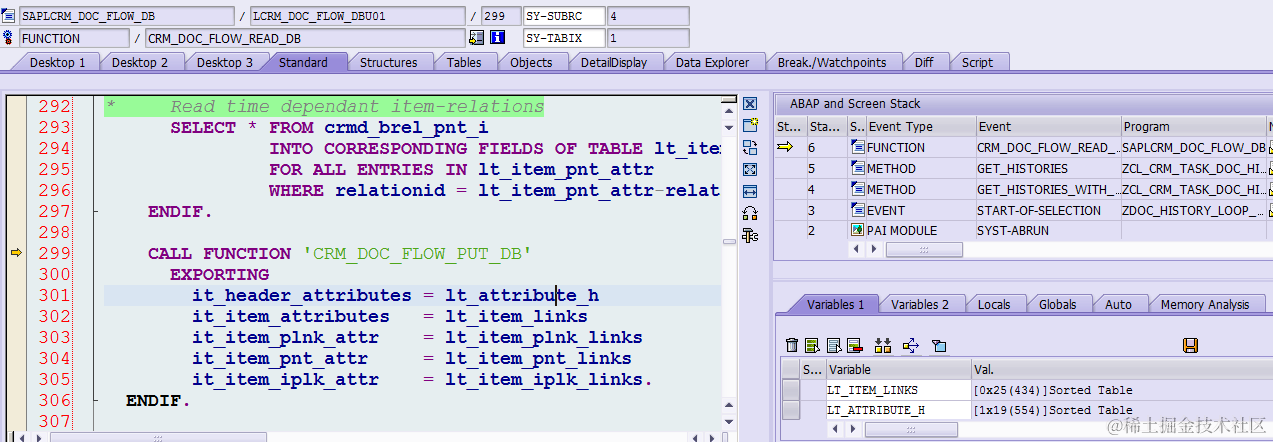The image size is (1273, 442).
Task: Switch to the Globals tab
Action: point(1058,304)
